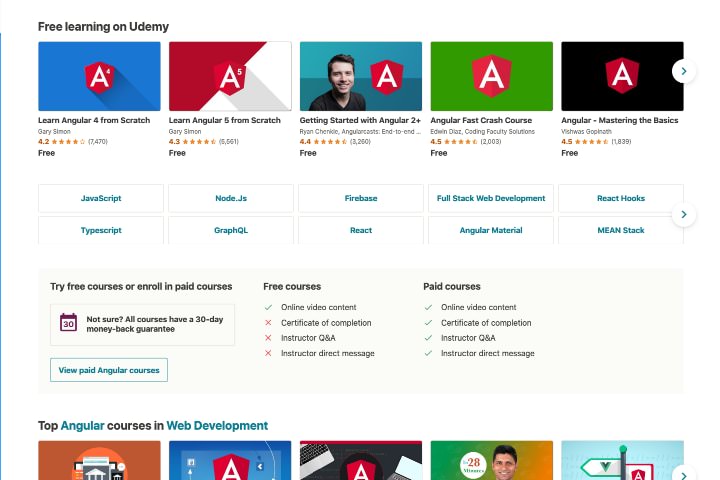Open Angular Fast Crash Course thumbnail
This screenshot has height=480, width=720.
(x=492, y=76)
